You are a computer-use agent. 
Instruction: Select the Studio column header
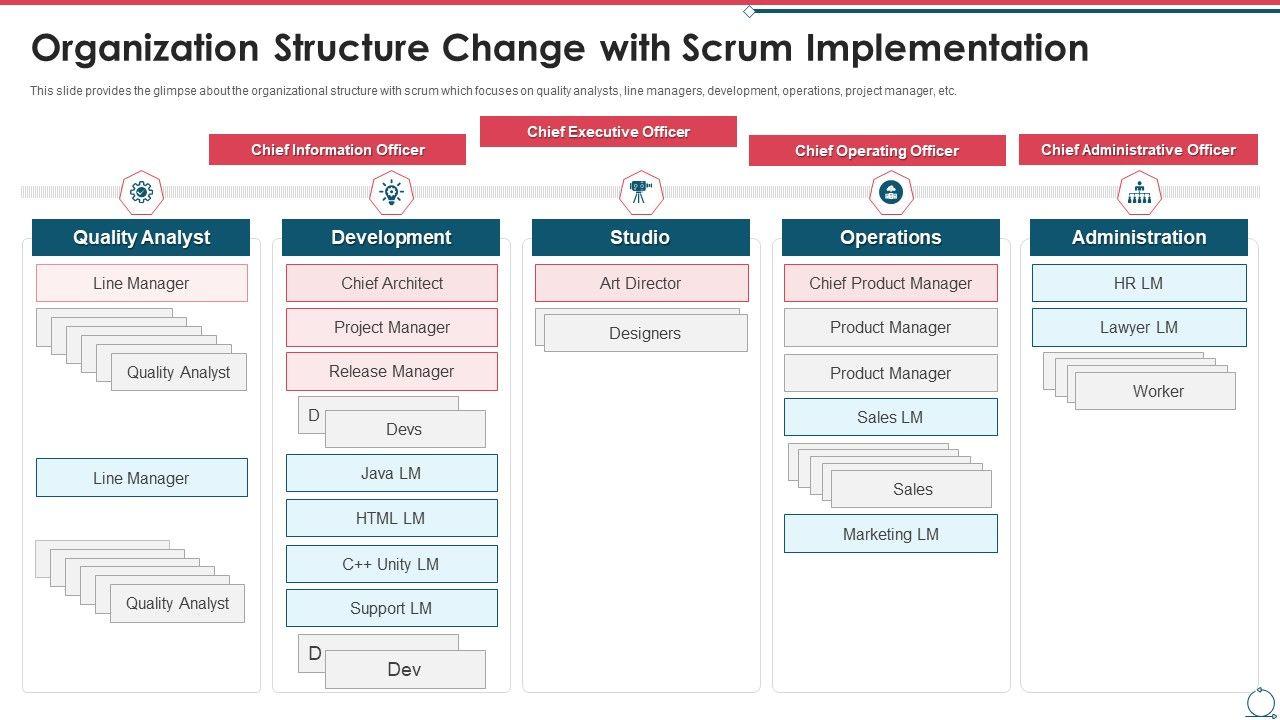click(x=640, y=238)
